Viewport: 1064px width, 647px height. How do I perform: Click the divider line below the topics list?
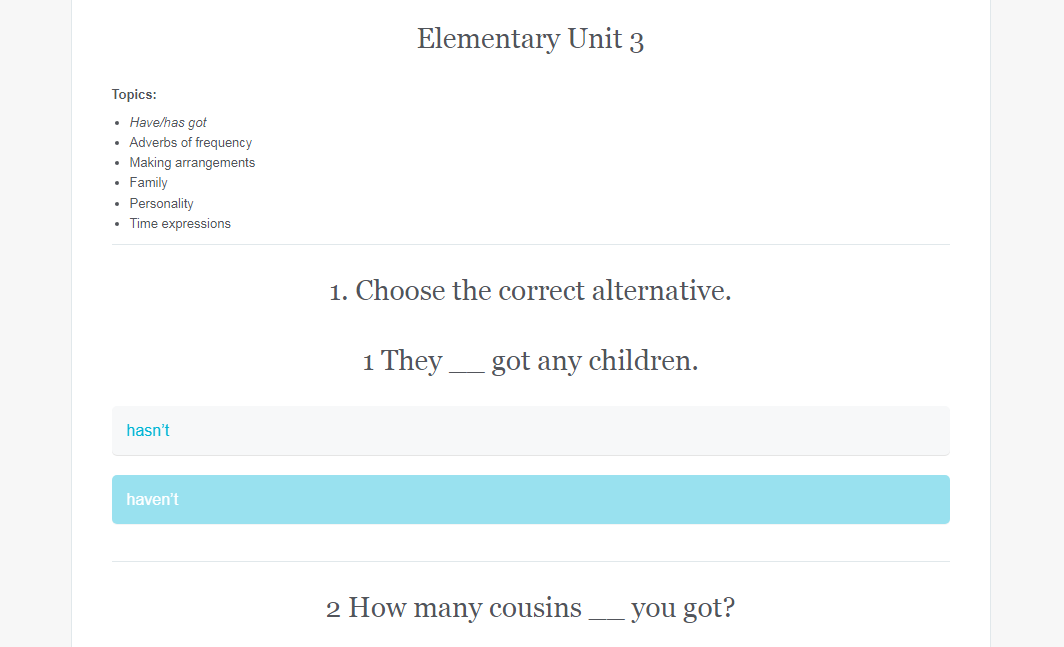point(530,244)
